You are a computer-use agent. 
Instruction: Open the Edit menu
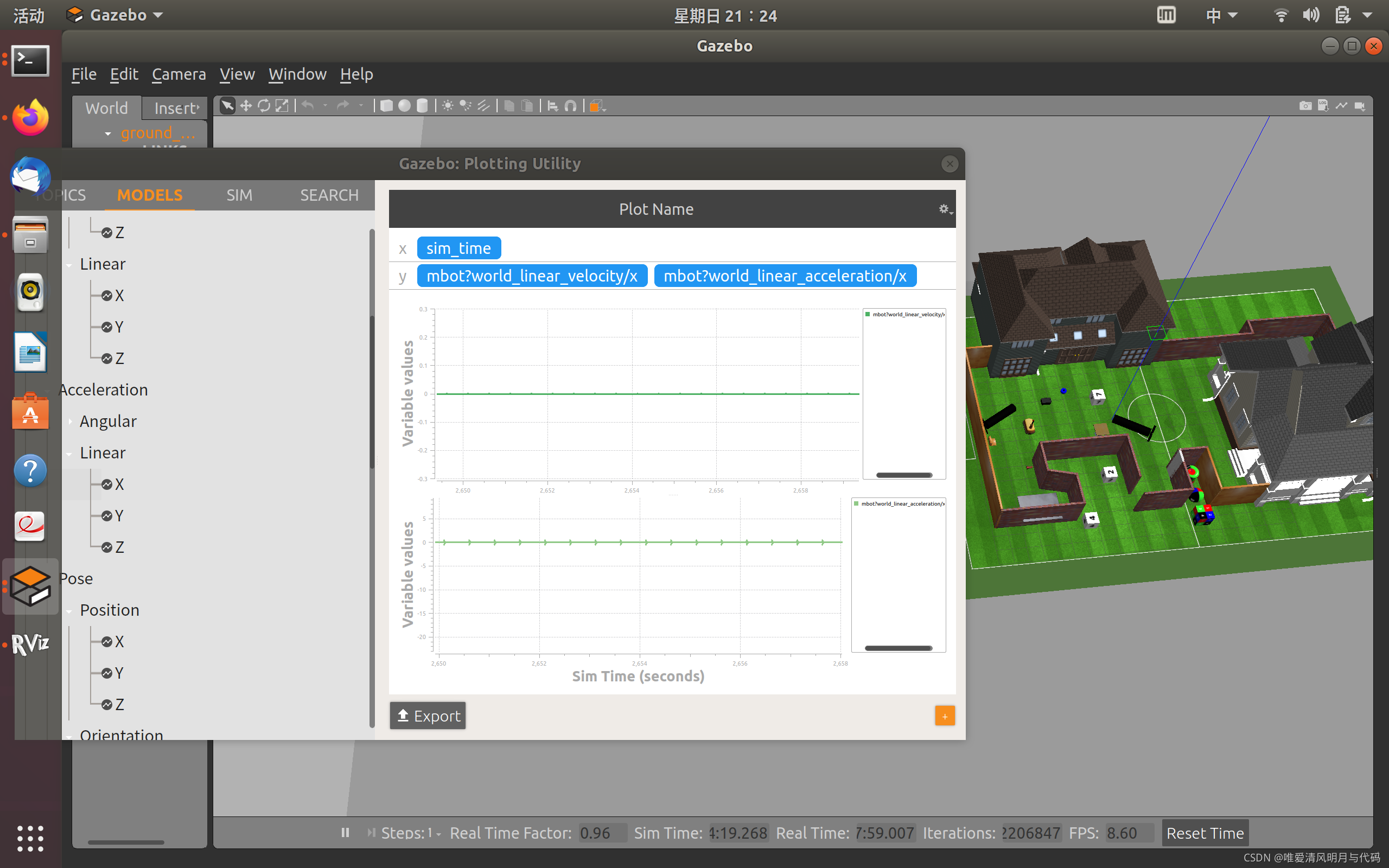pos(124,74)
